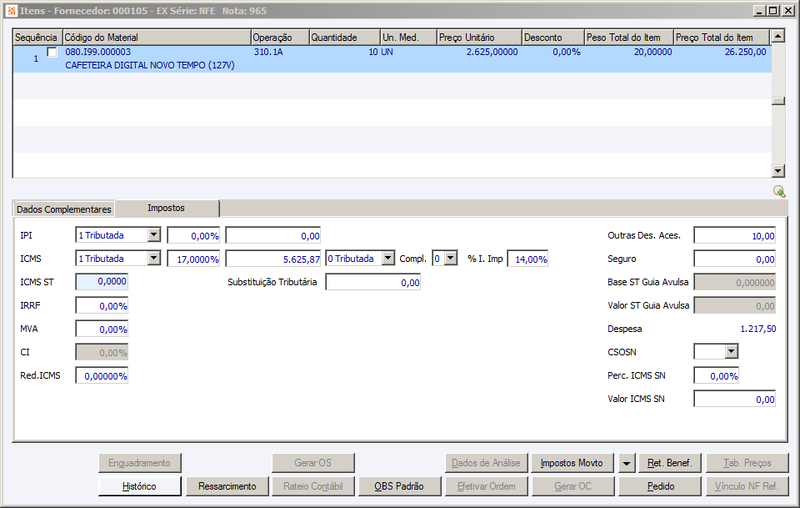Click the grid's vertical scrollbar thumb
Screen dimensions: 800x508
[x=778, y=100]
